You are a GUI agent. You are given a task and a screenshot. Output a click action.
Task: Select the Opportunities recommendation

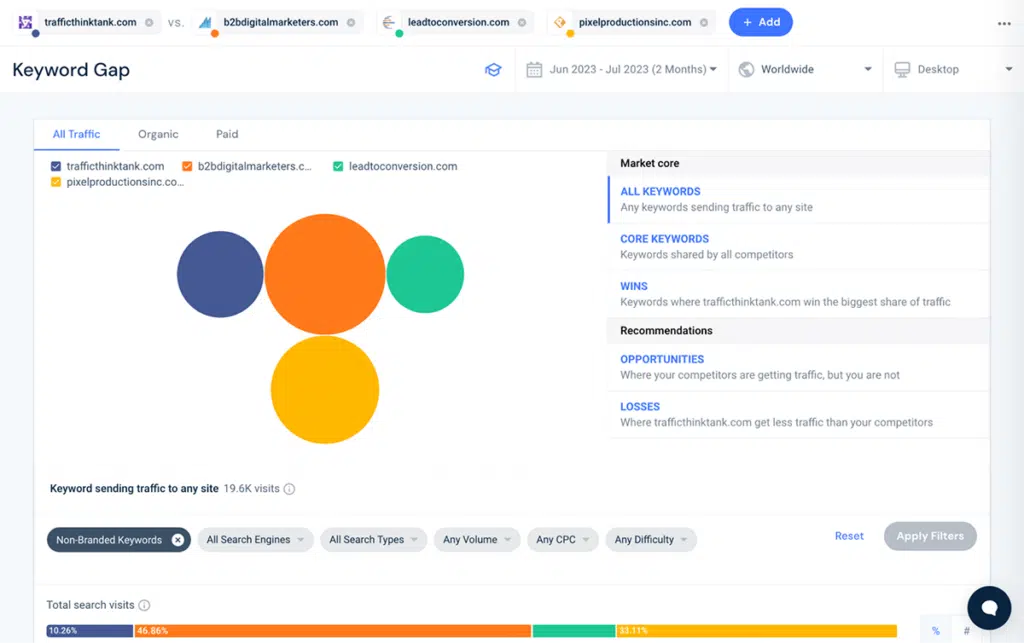pyautogui.click(x=664, y=359)
